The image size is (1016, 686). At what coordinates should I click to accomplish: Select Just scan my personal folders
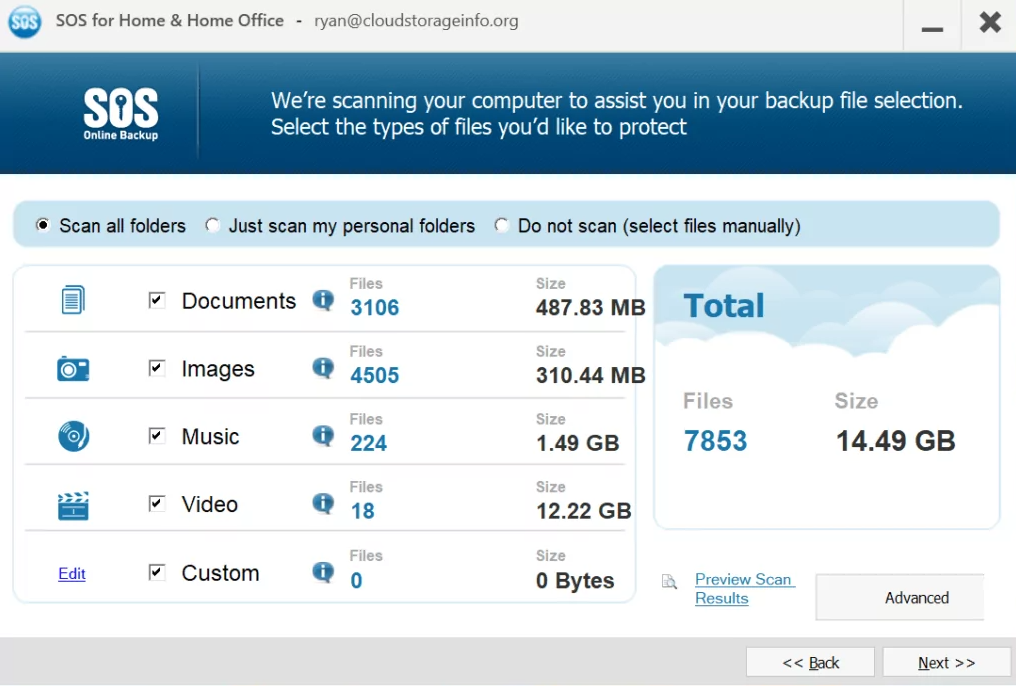[x=213, y=225]
